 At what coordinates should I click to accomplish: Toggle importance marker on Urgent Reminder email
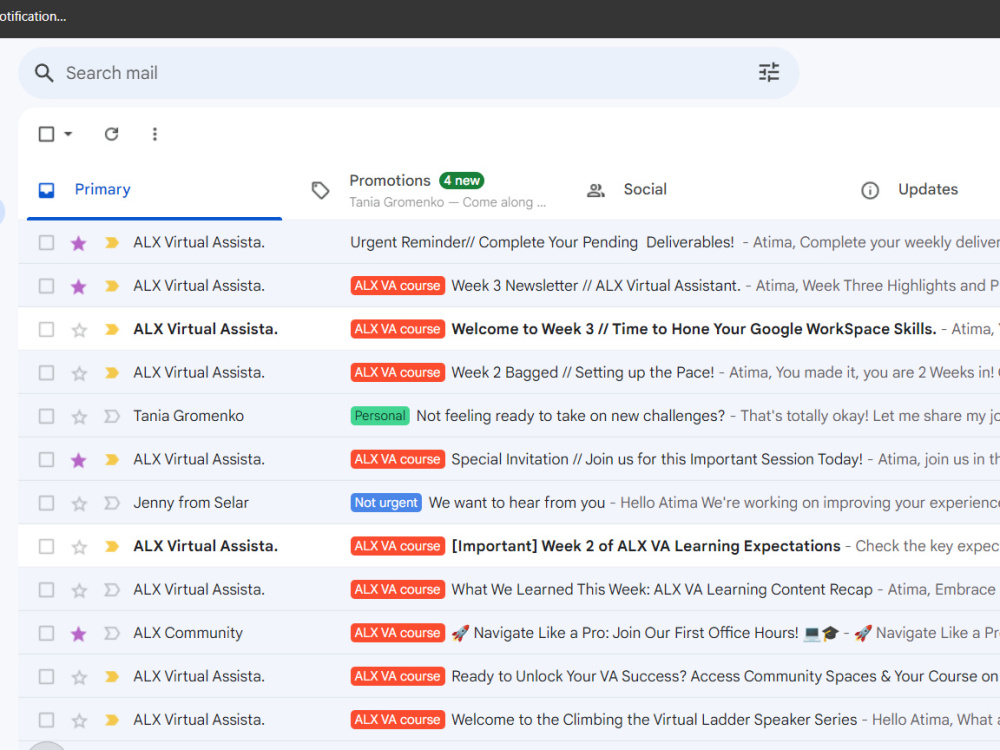(x=112, y=242)
